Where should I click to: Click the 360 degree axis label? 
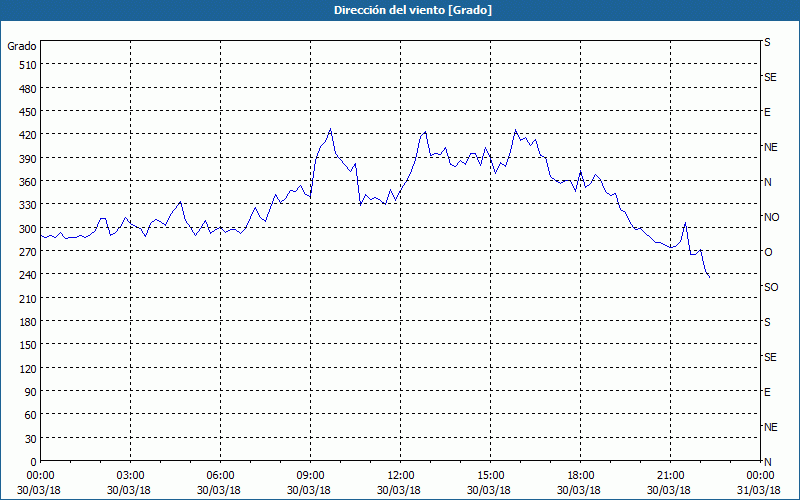pos(28,182)
